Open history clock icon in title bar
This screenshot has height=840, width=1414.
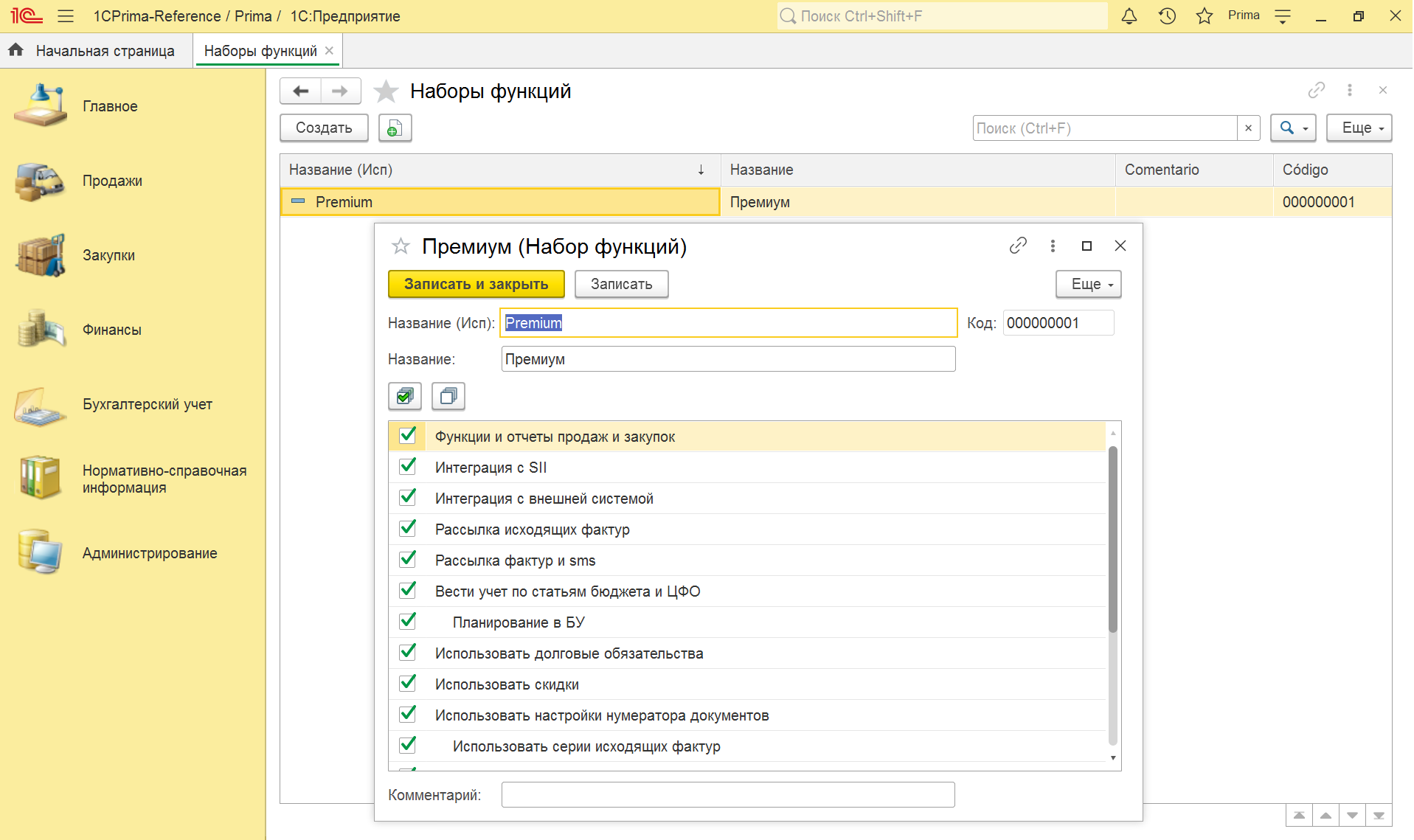1166,16
